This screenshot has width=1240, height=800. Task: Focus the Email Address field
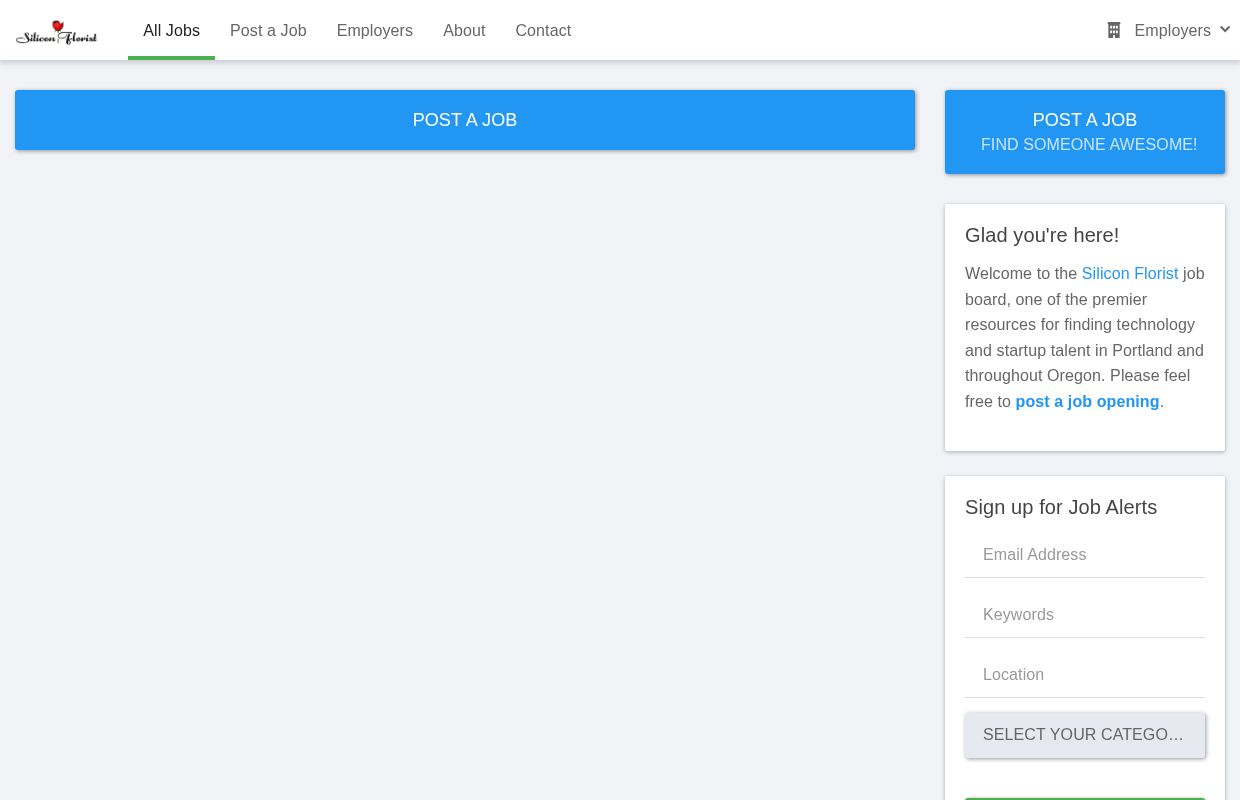coord(1084,555)
